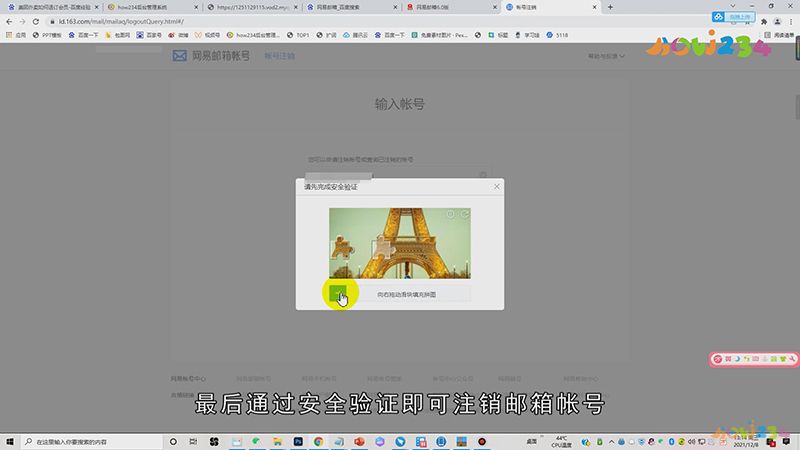Open Cortana circle in taskbar
The image size is (800, 450).
(173, 441)
